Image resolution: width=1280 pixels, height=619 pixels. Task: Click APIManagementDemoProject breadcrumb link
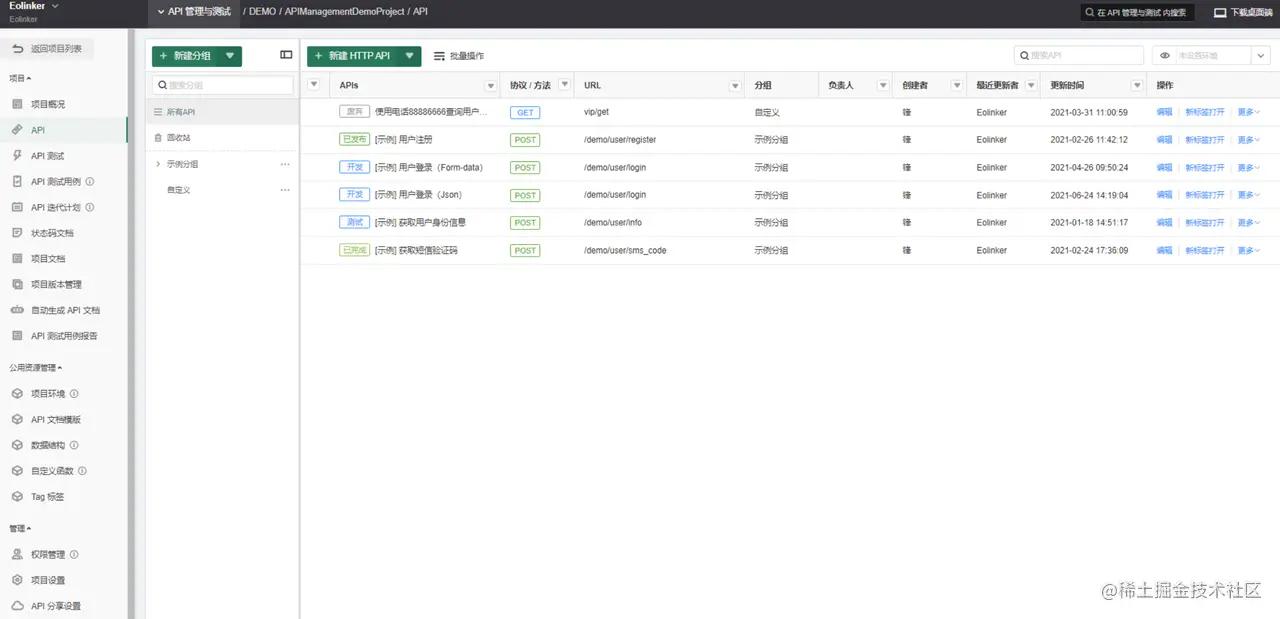[345, 12]
